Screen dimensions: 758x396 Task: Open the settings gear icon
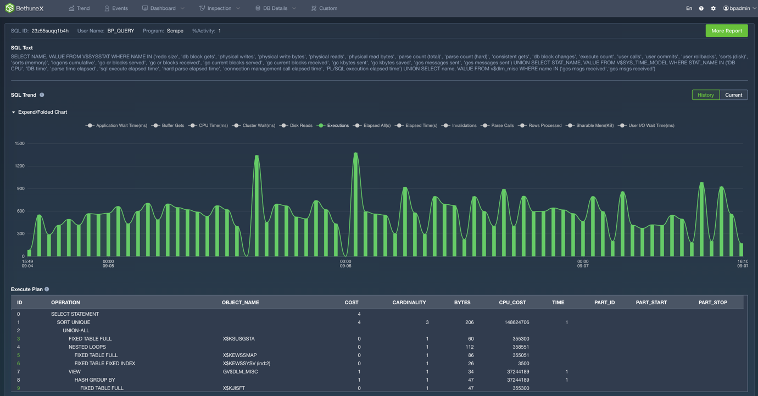[x=713, y=8]
